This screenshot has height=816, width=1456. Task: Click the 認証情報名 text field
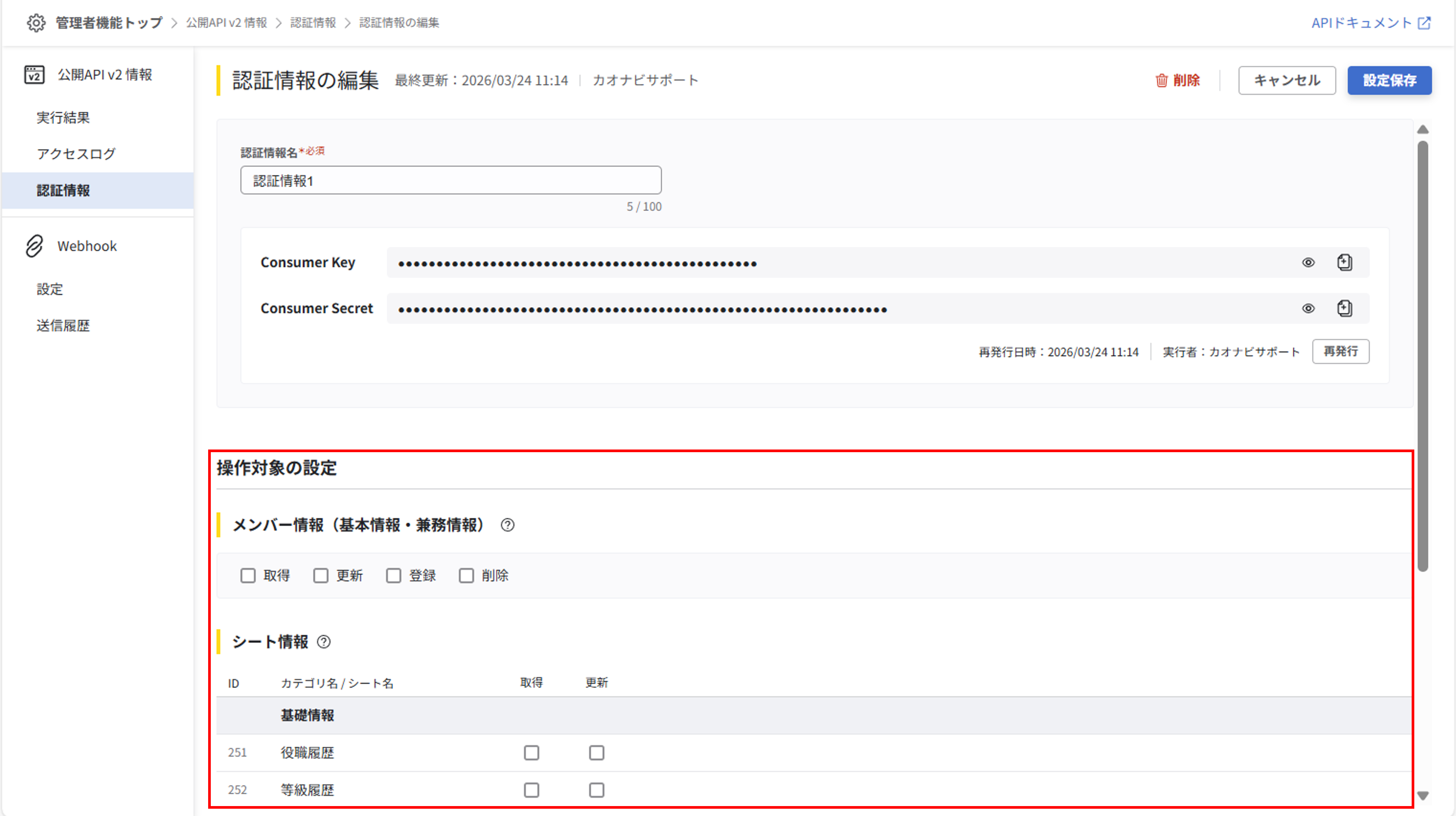point(450,180)
